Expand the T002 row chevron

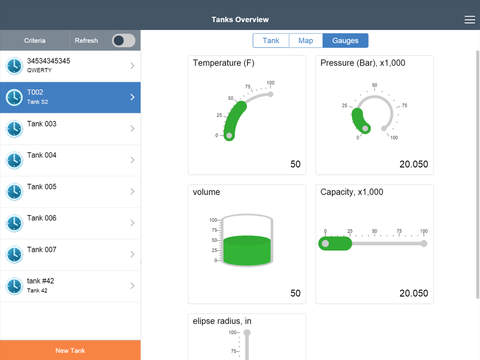(132, 97)
